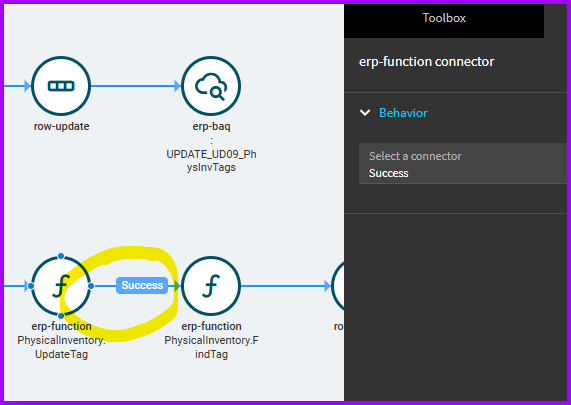
Task: Switch to the Toolbox tab
Action: tap(444, 18)
